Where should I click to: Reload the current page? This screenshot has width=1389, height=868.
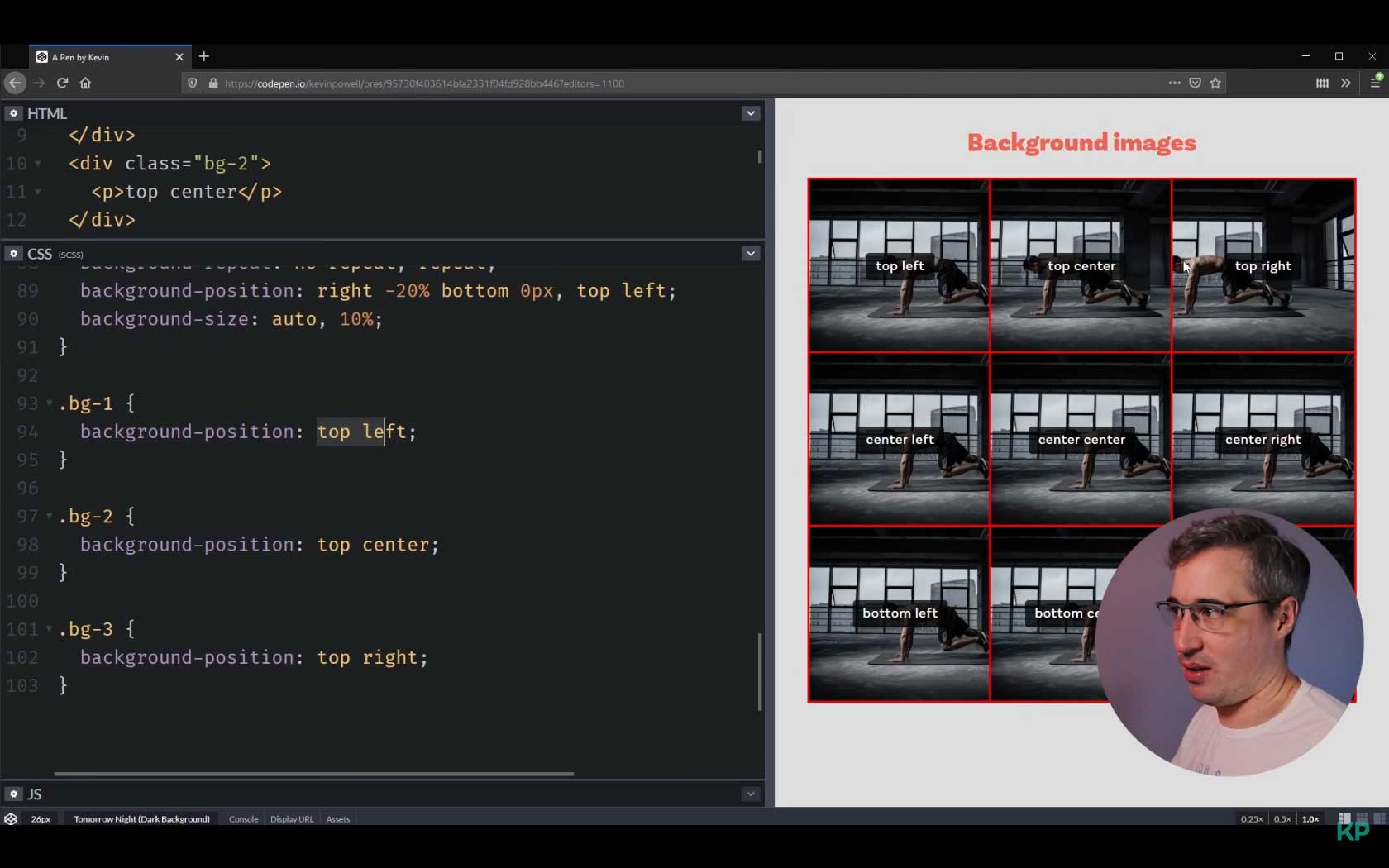pyautogui.click(x=62, y=83)
